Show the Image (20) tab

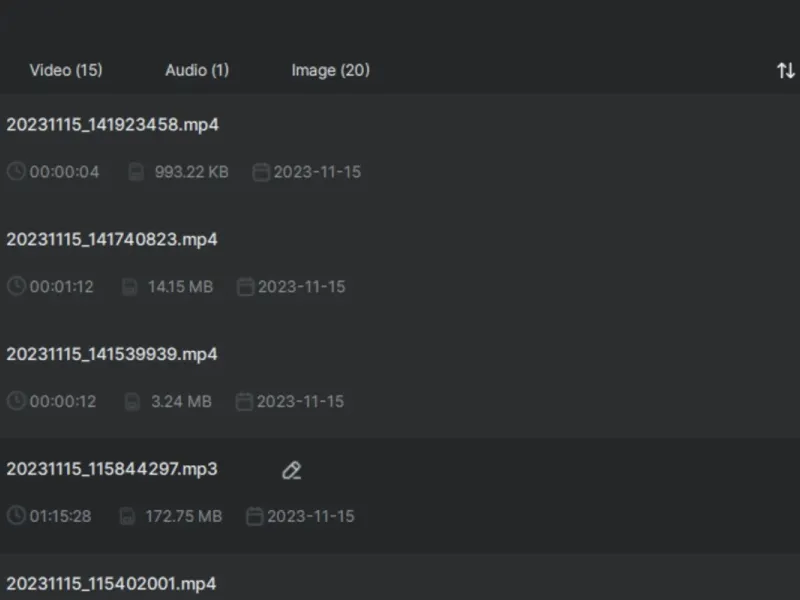330,70
